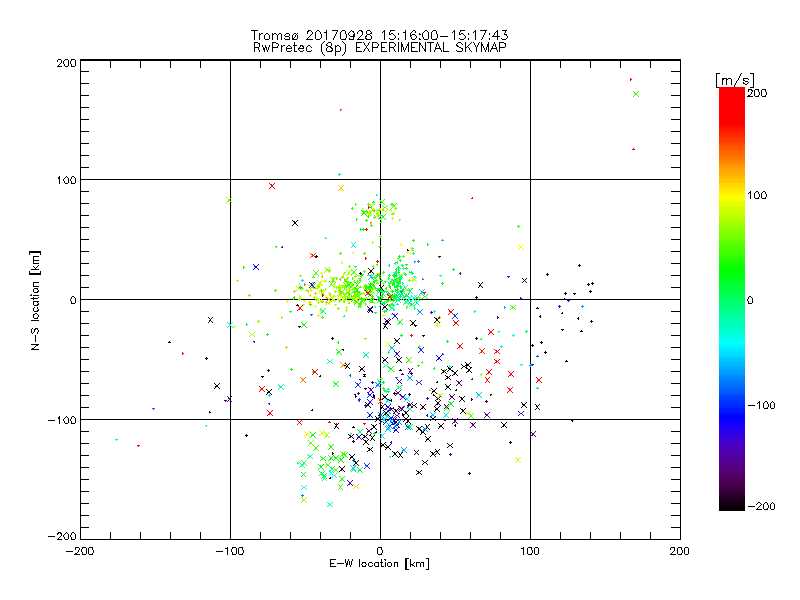Click the x-axis tick label '200'

point(680,551)
